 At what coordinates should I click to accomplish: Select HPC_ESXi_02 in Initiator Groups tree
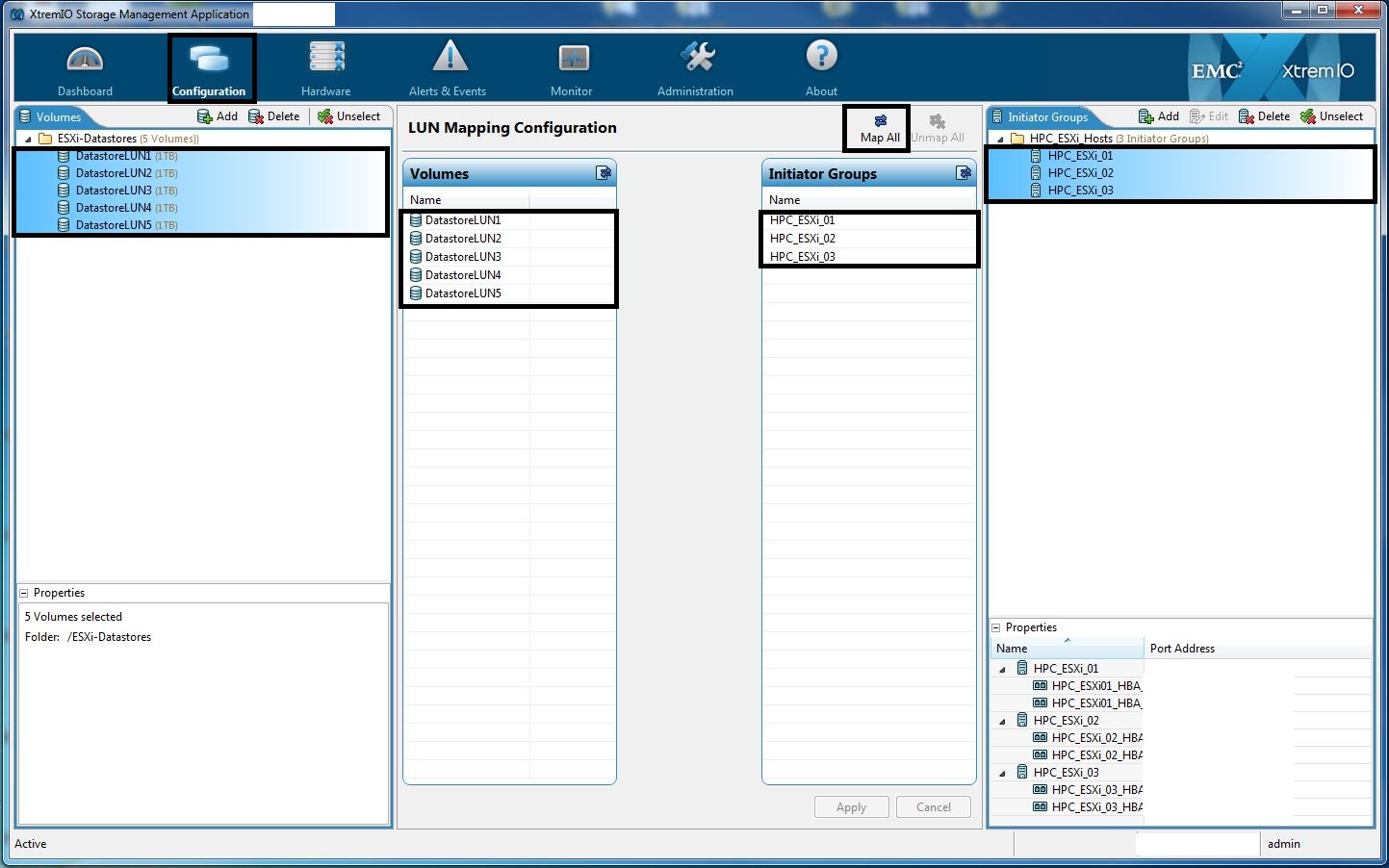(x=1080, y=173)
